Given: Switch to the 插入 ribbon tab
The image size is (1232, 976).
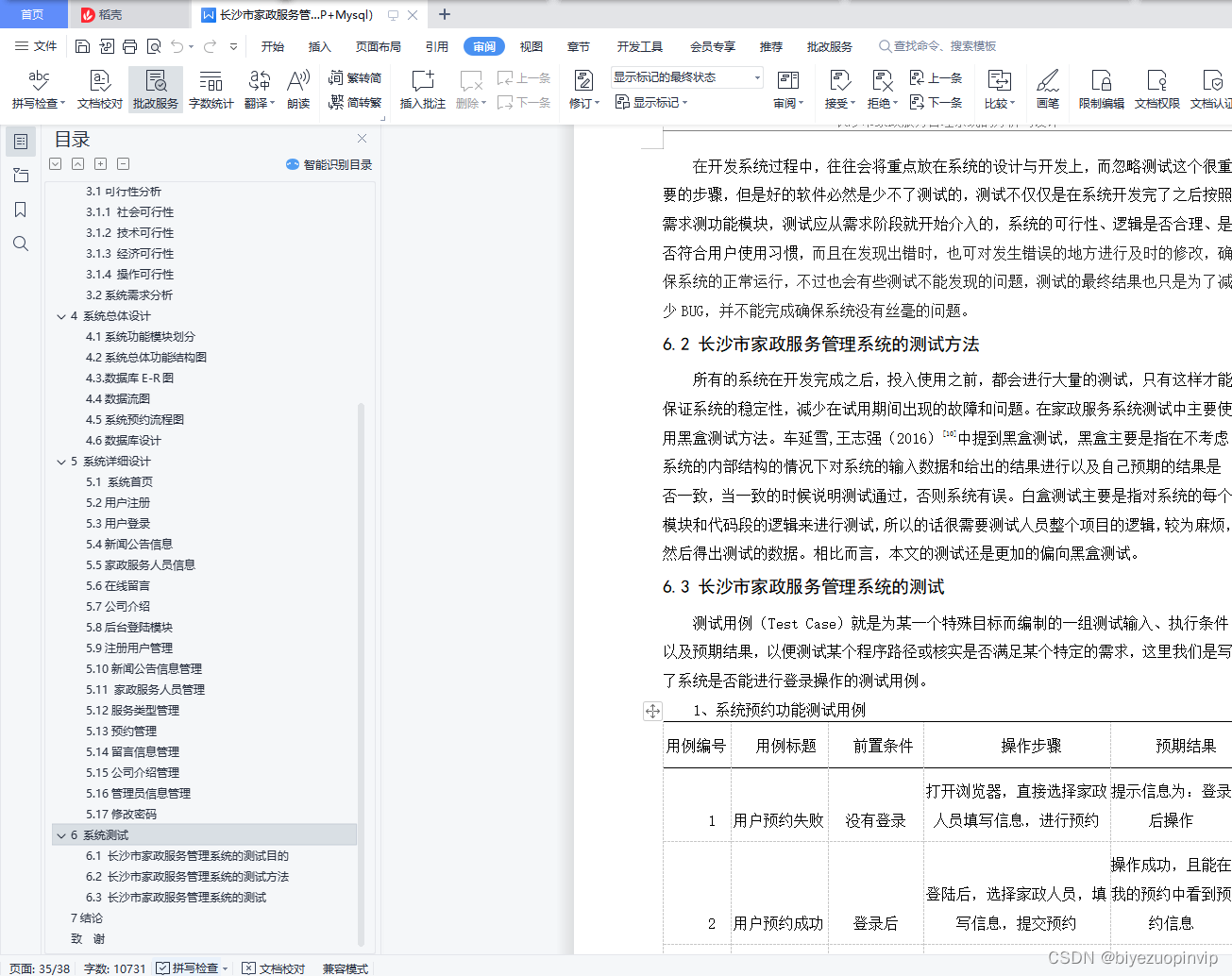Looking at the screenshot, I should (320, 46).
